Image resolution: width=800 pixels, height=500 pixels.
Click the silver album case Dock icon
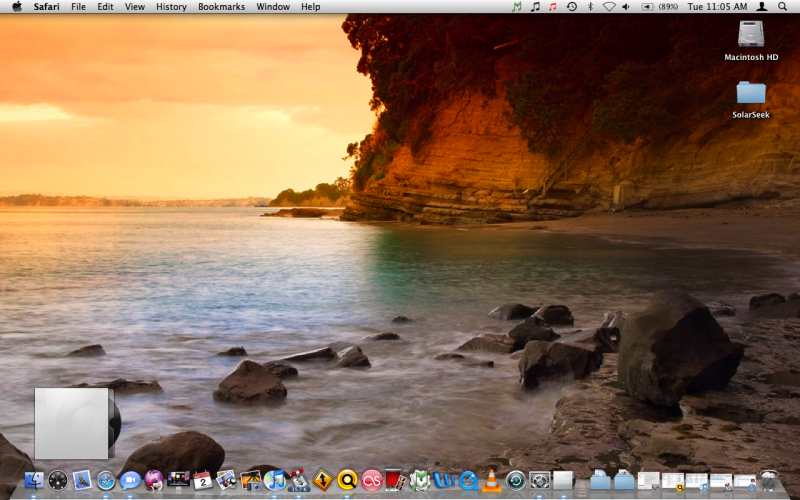click(564, 480)
